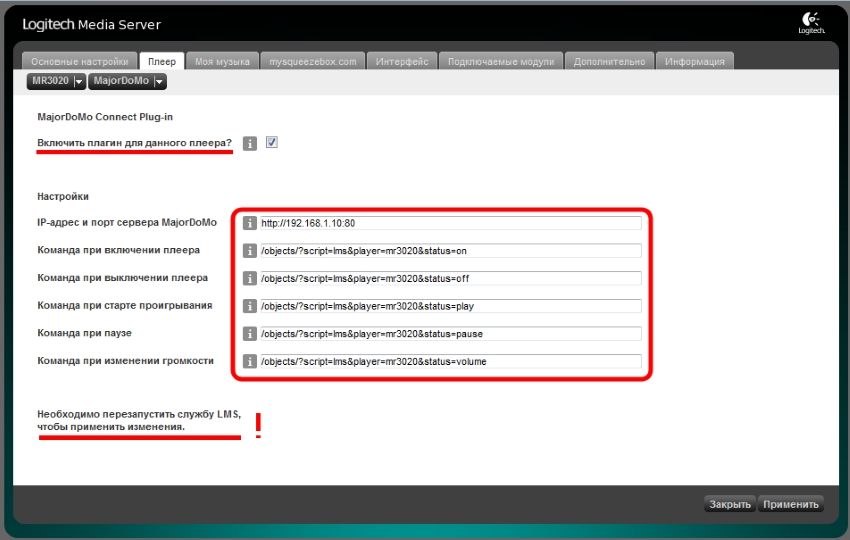Click info icon for playback start command

click(249, 306)
